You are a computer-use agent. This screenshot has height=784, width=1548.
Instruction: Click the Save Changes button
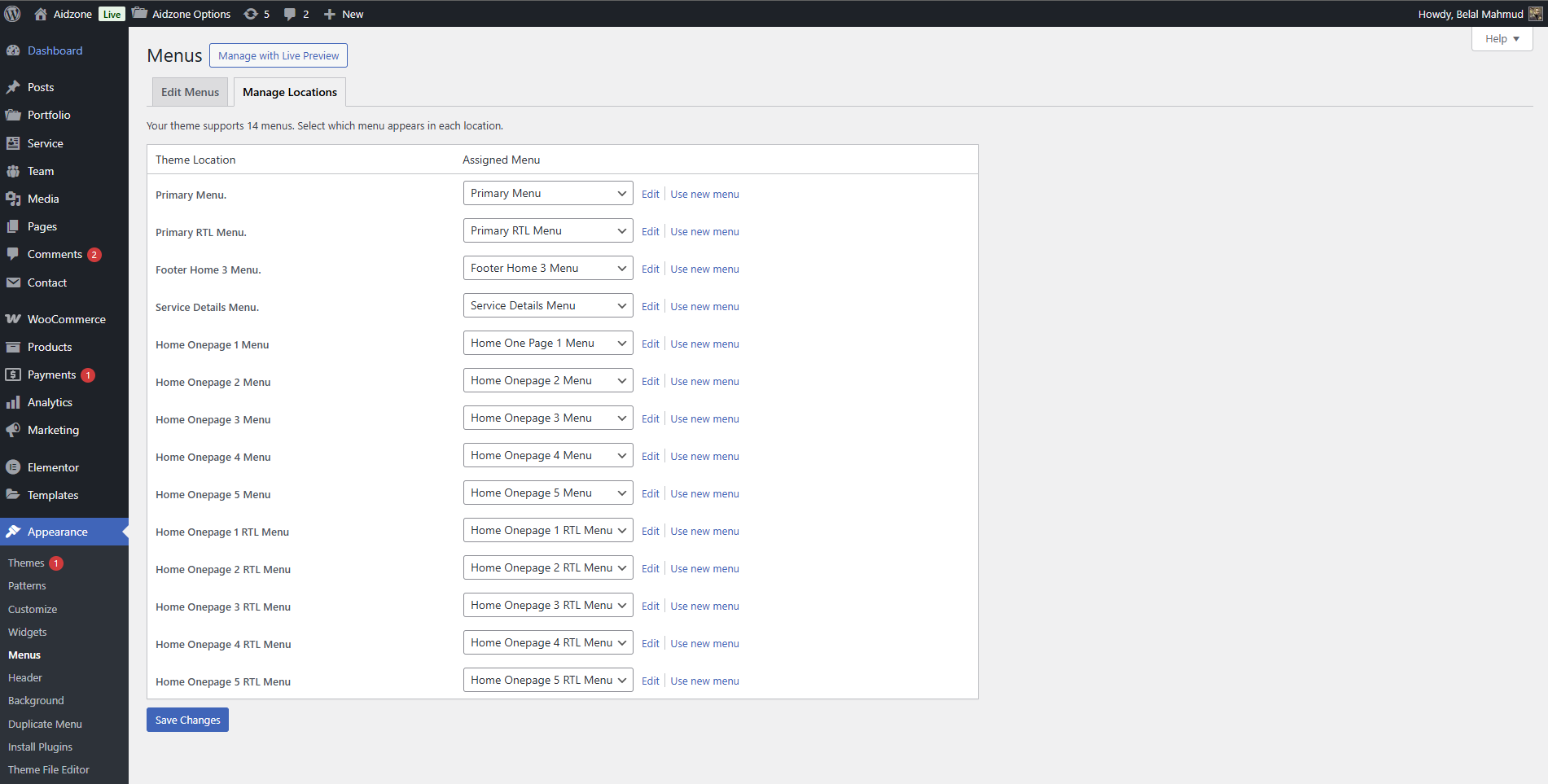pyautogui.click(x=187, y=720)
